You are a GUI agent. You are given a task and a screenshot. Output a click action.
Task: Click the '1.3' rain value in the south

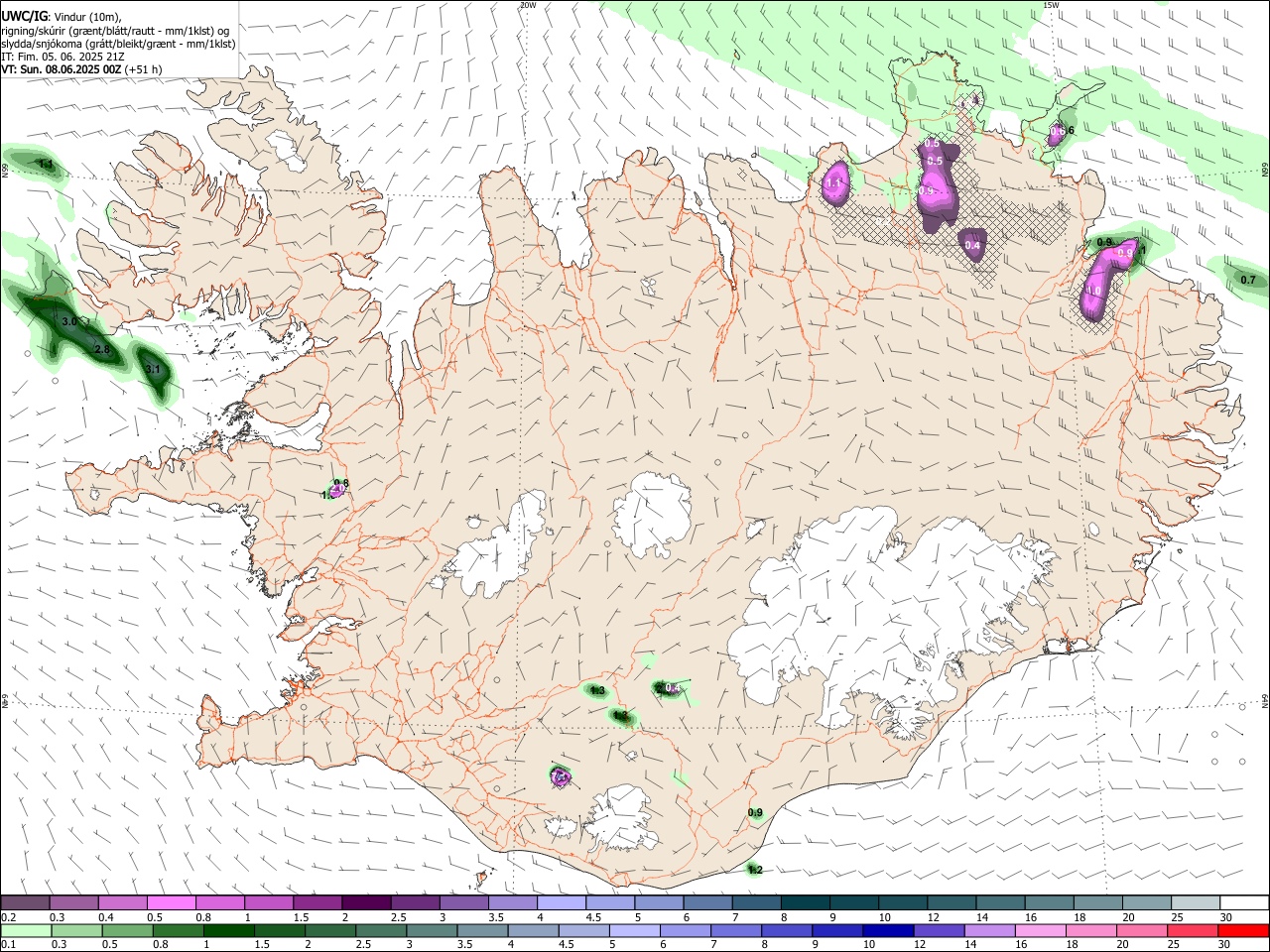coord(596,690)
